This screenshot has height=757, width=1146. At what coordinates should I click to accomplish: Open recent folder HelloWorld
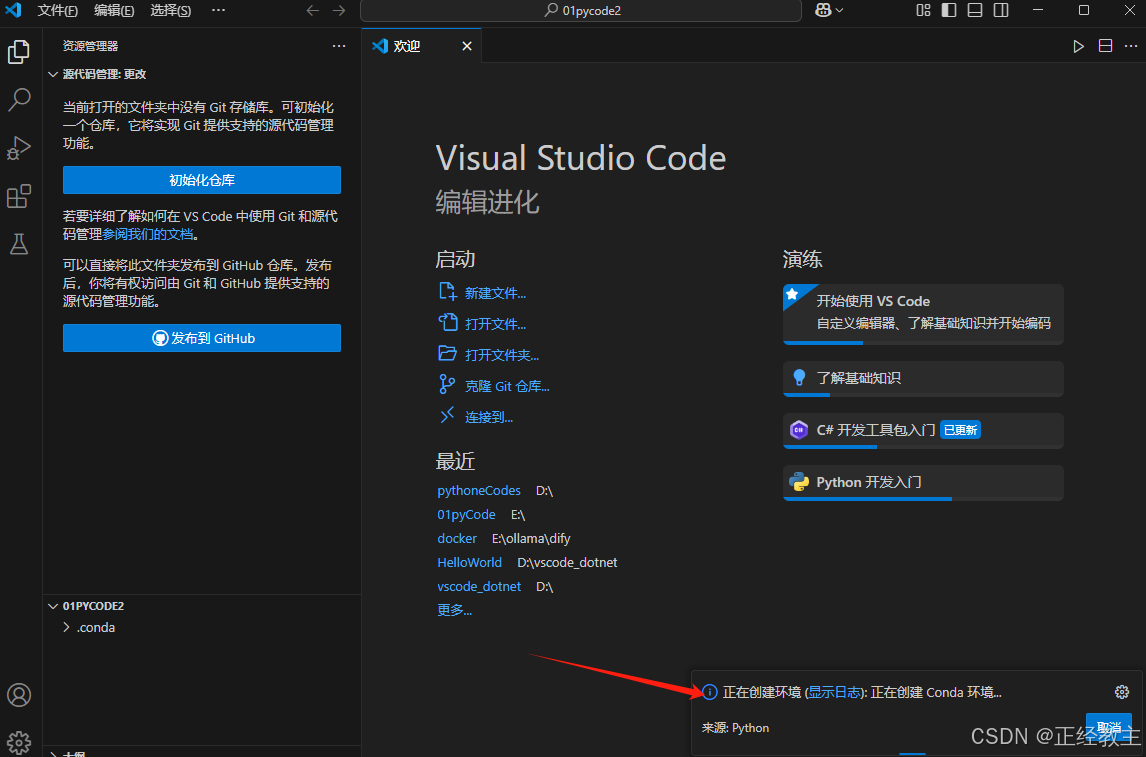(469, 563)
